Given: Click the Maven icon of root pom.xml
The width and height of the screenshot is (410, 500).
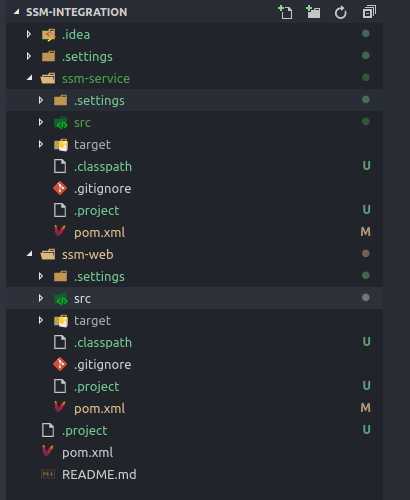Looking at the screenshot, I should 47,452.
